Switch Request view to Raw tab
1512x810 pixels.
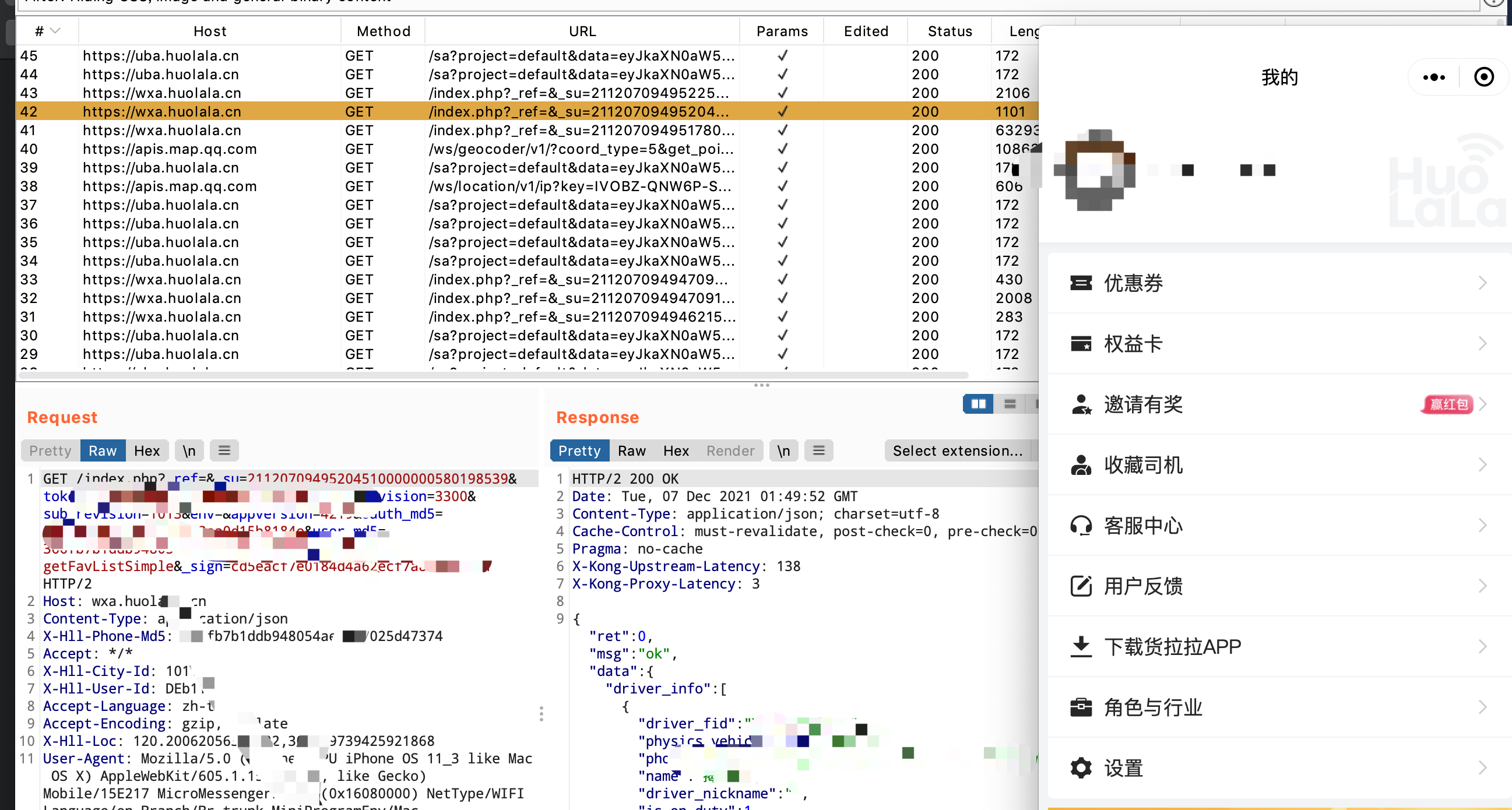103,450
